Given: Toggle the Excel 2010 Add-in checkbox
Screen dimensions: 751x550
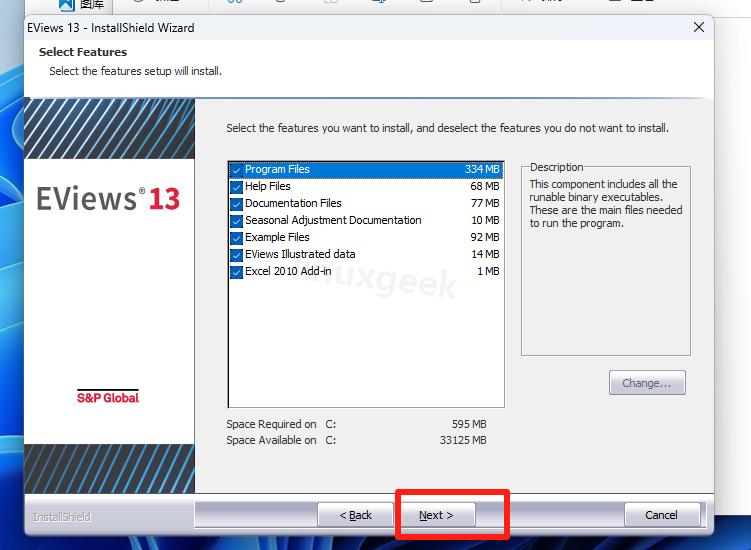Looking at the screenshot, I should coord(236,272).
